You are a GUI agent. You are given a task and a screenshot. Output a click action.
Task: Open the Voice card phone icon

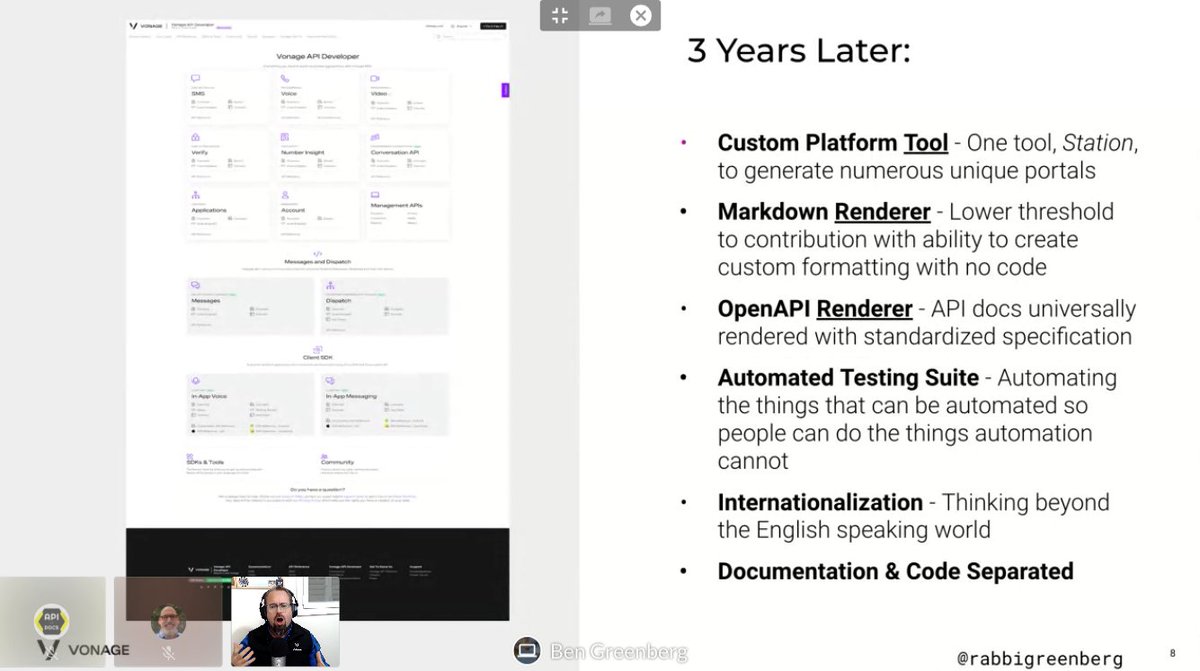pyautogui.click(x=285, y=78)
